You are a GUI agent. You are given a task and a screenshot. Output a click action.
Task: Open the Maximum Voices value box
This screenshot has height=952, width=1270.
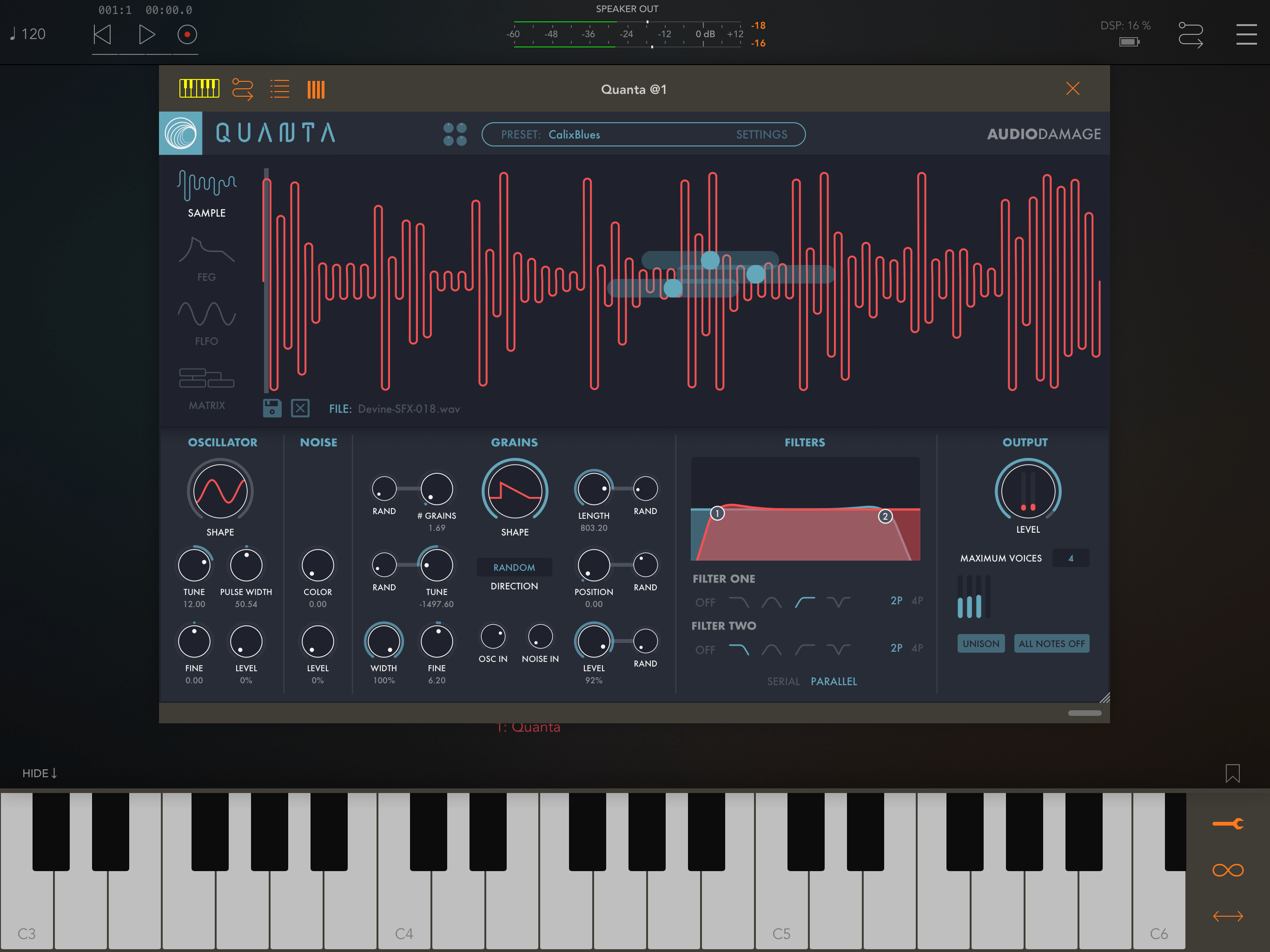click(1070, 558)
